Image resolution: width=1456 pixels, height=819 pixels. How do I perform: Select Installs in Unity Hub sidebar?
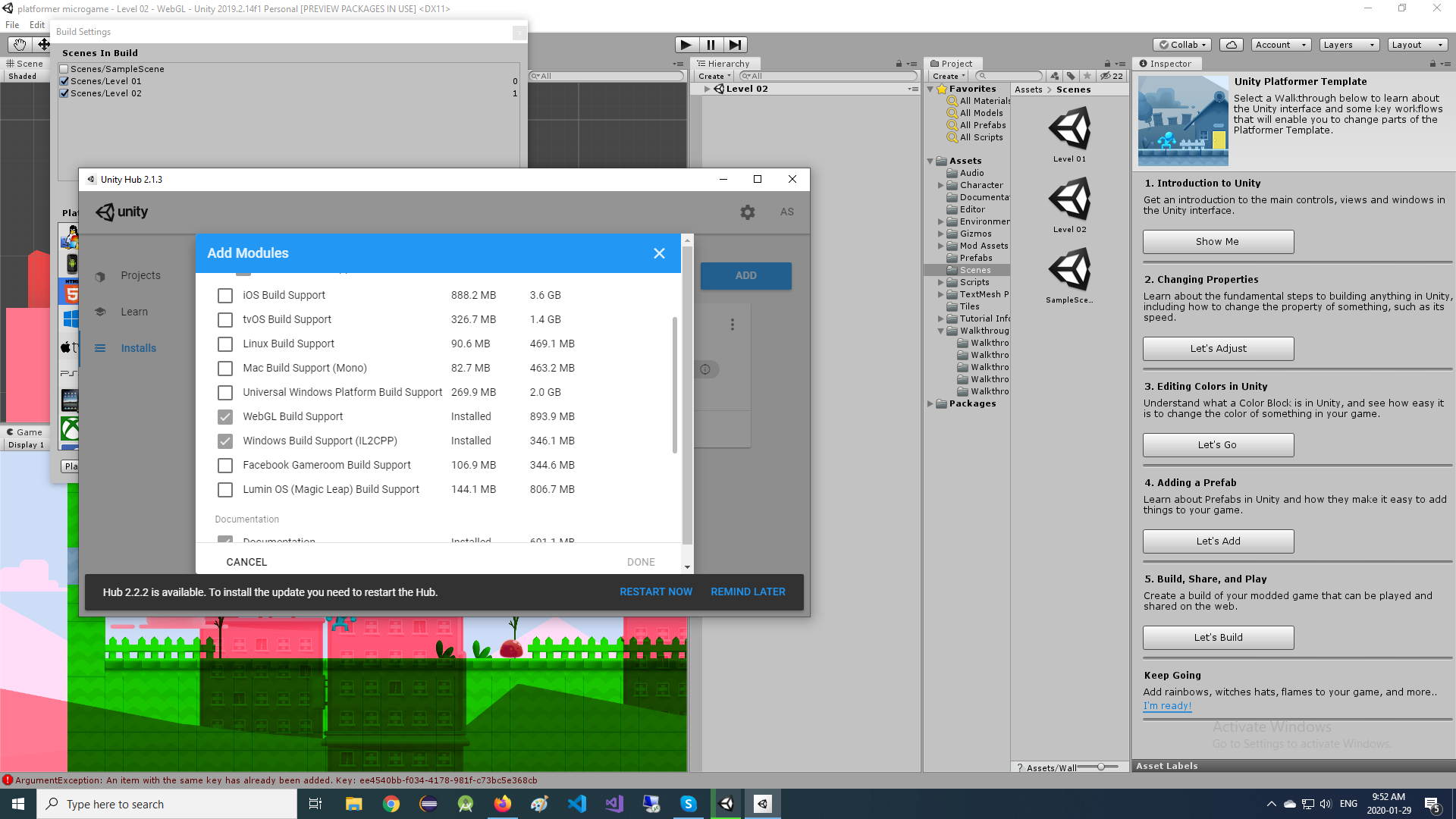click(x=138, y=348)
